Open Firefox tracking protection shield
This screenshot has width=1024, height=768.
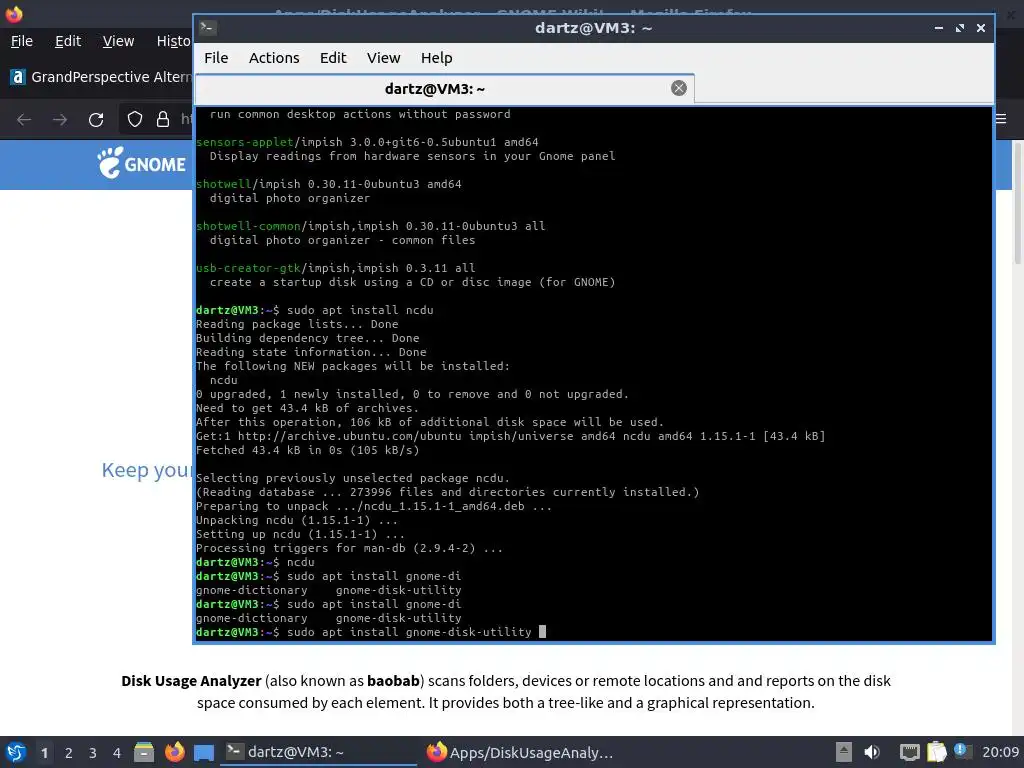(x=135, y=119)
